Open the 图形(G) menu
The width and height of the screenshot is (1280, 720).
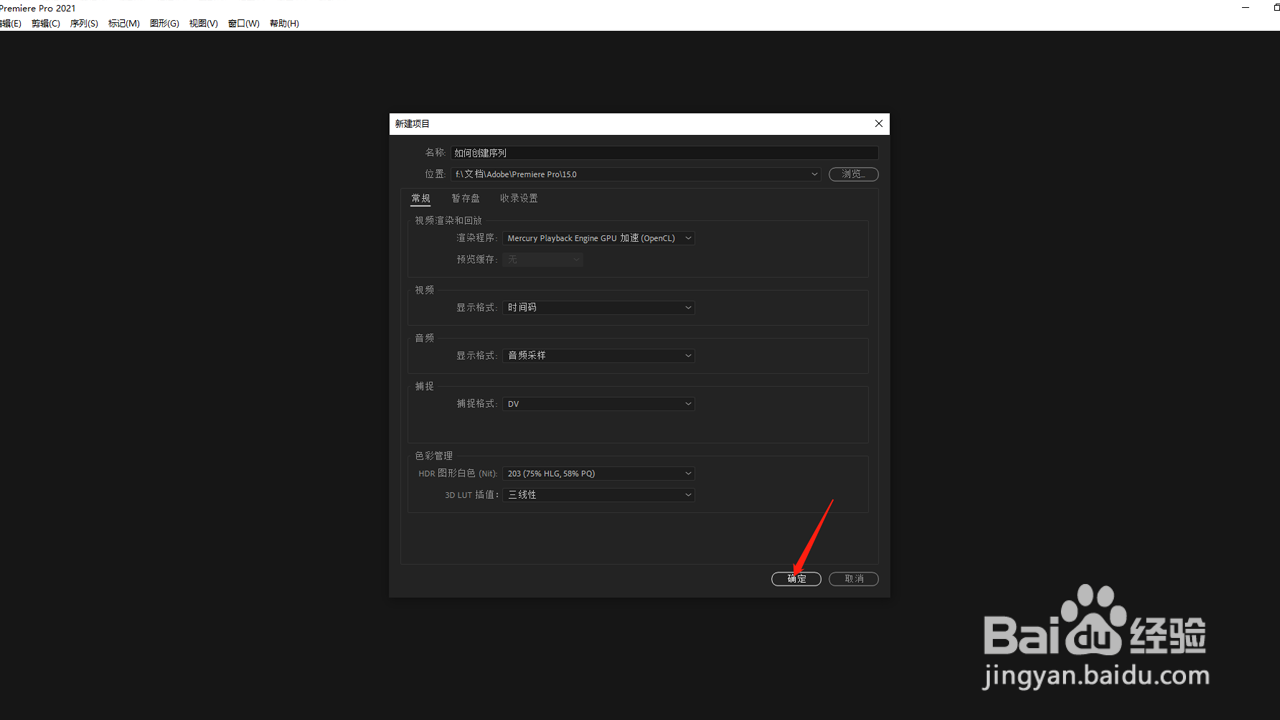(164, 23)
